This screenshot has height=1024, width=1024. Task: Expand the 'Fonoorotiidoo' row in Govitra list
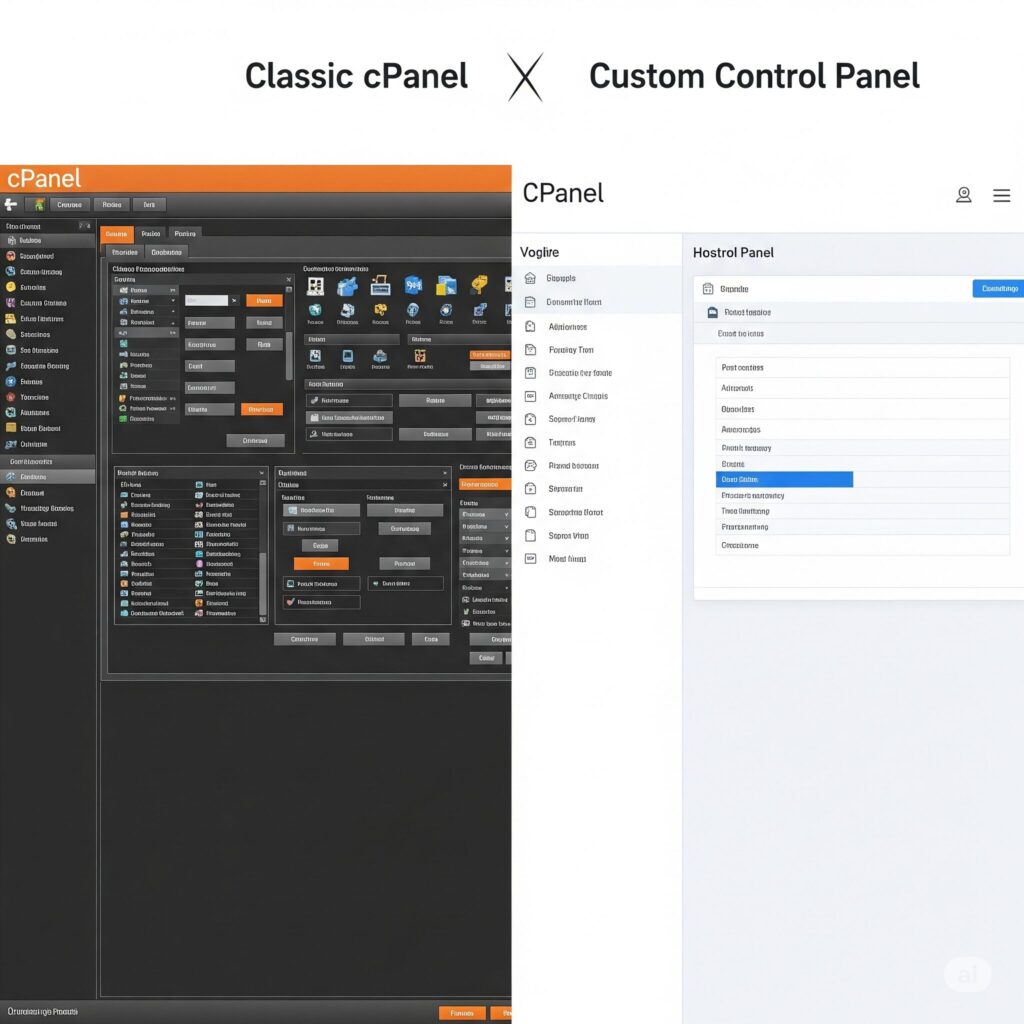click(x=173, y=398)
